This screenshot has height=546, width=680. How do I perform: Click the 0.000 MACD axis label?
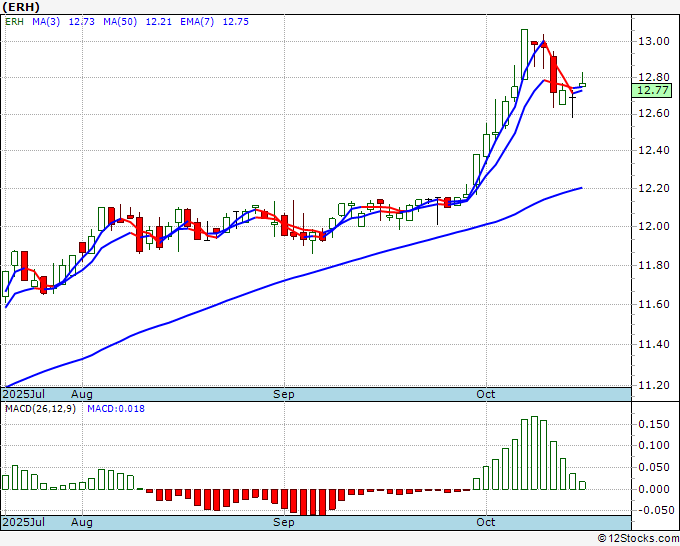point(654,489)
